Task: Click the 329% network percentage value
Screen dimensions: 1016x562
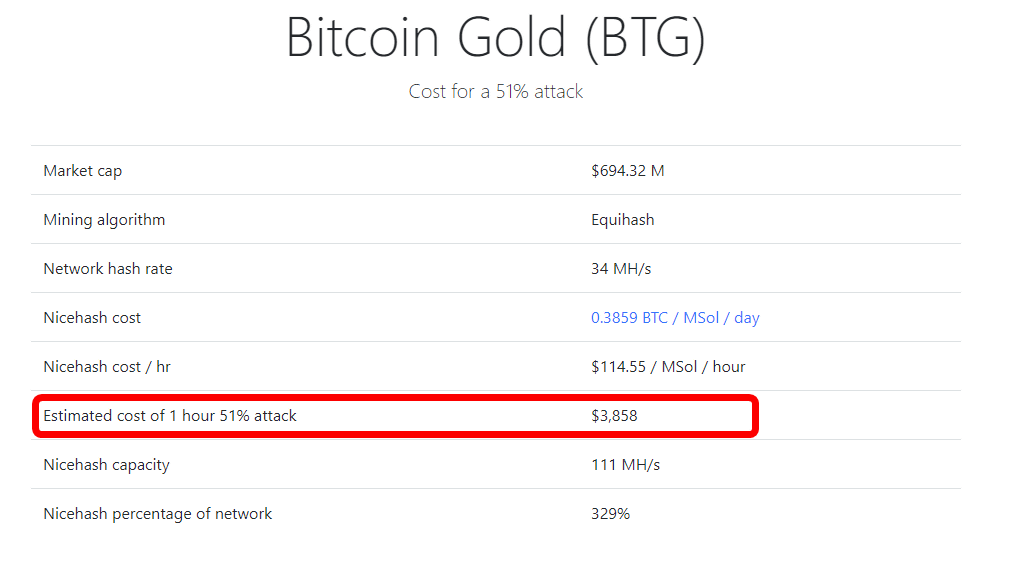Action: (x=610, y=514)
